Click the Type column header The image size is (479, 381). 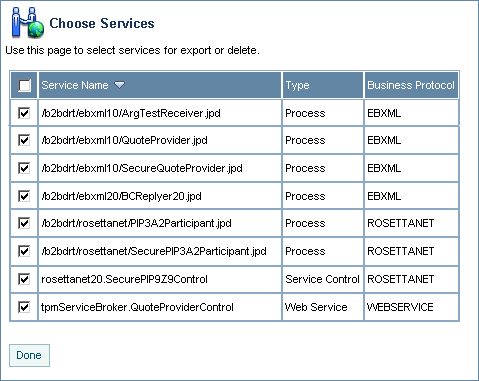click(x=323, y=85)
